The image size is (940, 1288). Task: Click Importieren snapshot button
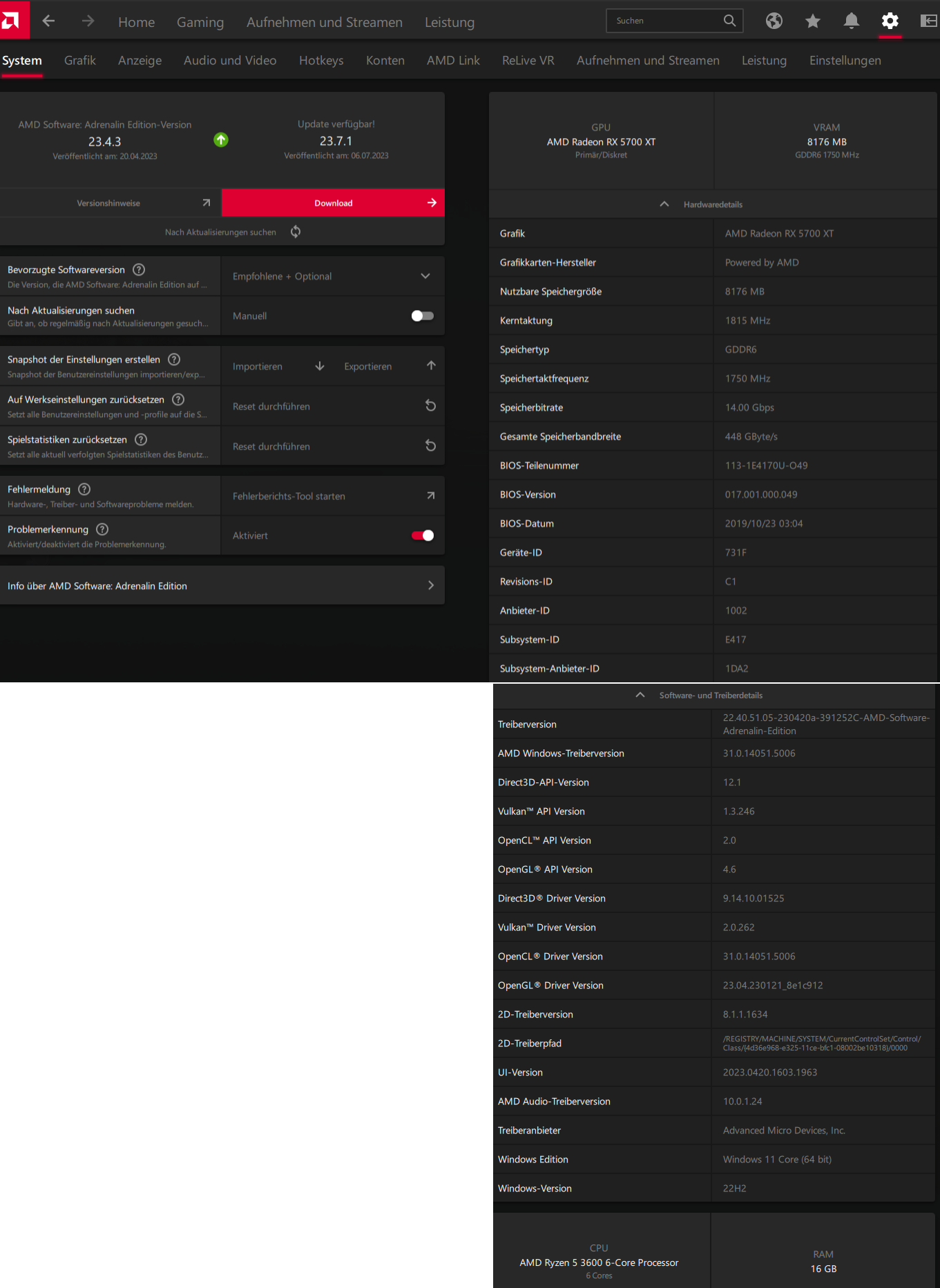coord(278,366)
